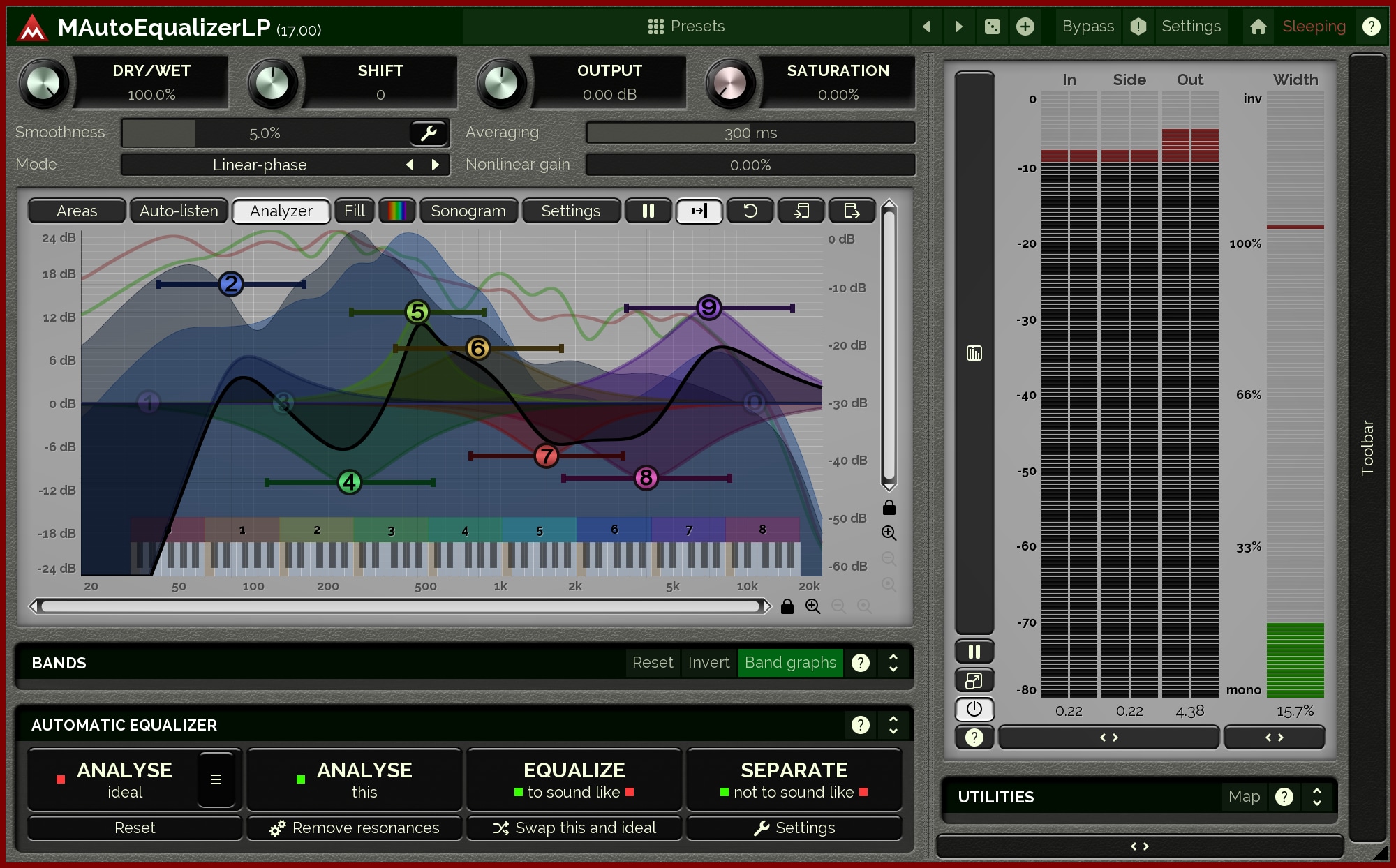Toggle the meter power button
1396x868 pixels.
(x=974, y=709)
